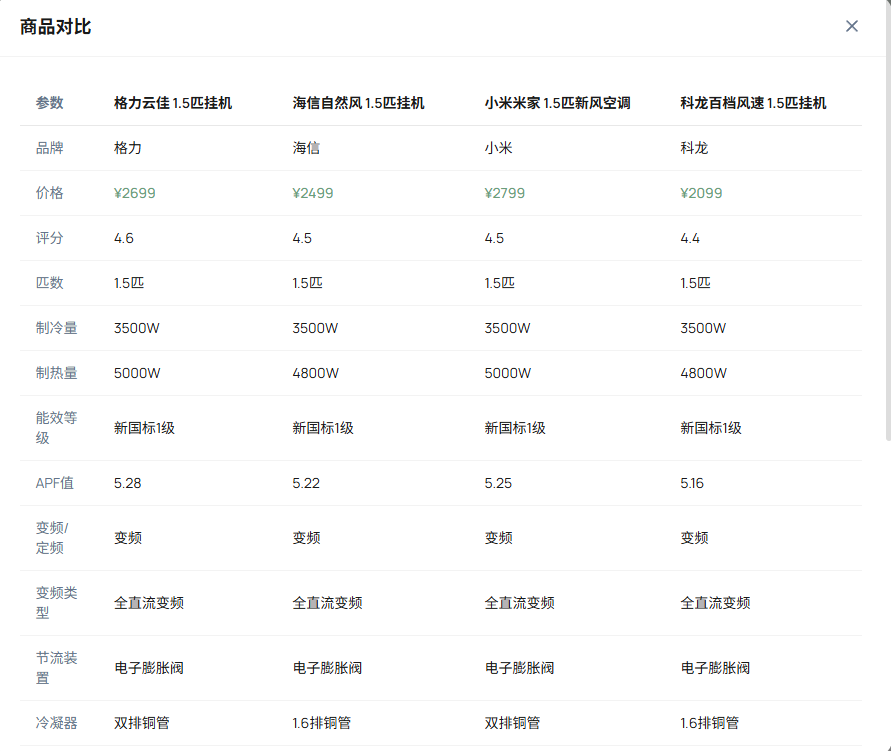
Task: Click the 商品对比 dialog title
Action: pos(56,27)
